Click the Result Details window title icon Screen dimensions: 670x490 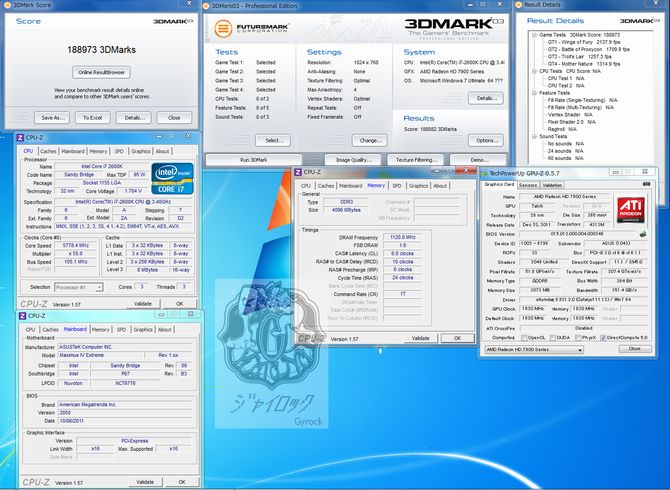[519, 5]
